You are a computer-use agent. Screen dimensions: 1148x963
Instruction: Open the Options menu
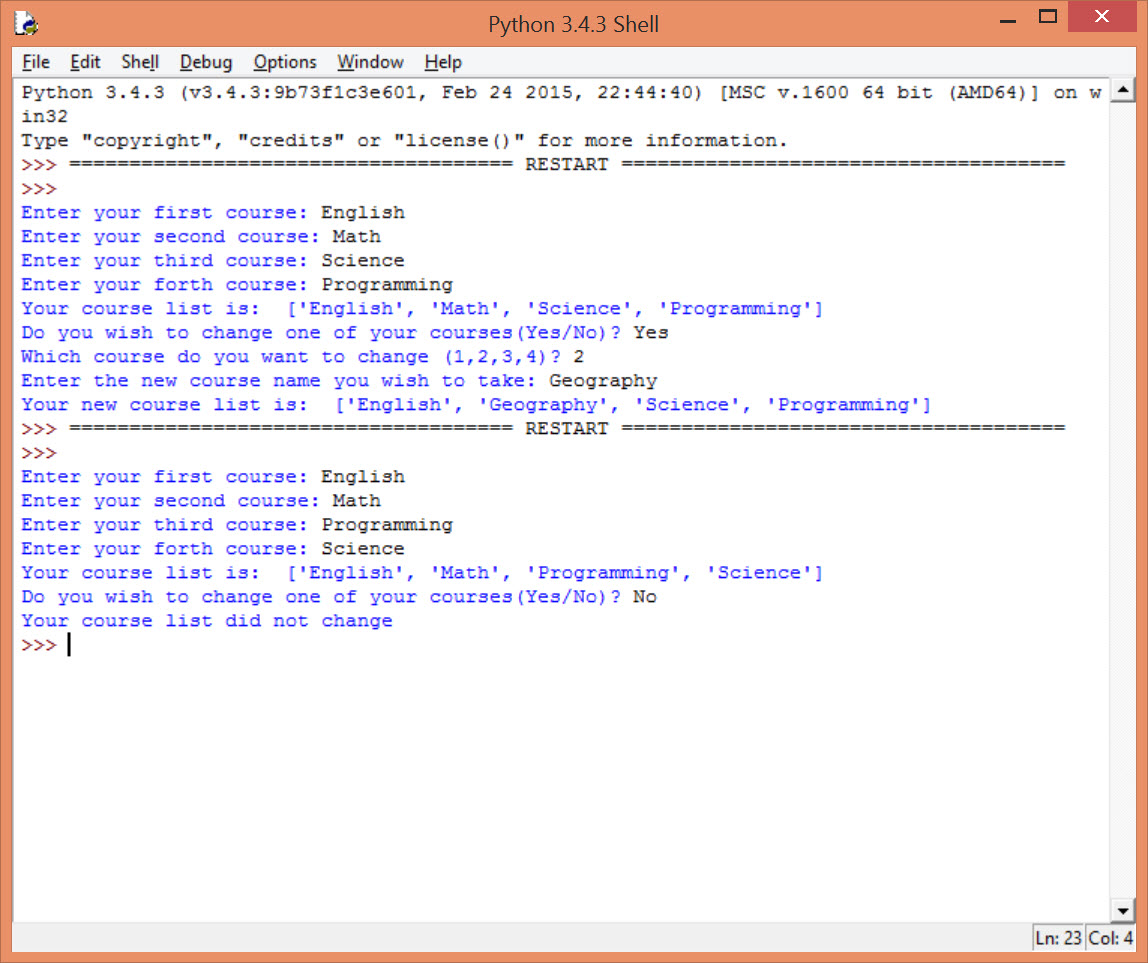click(284, 62)
